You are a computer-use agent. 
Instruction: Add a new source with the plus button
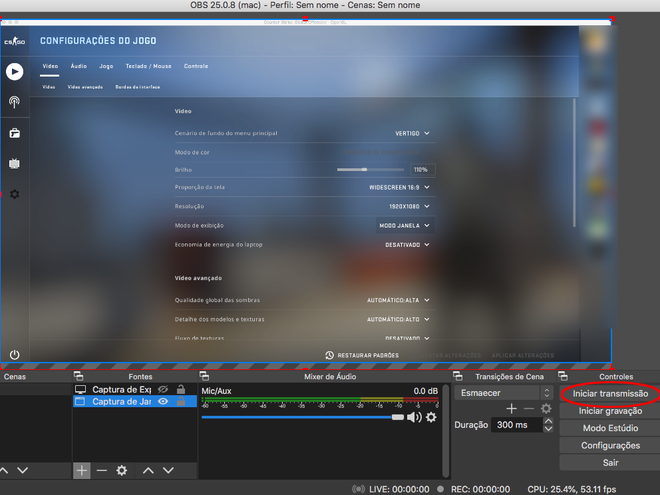click(82, 470)
